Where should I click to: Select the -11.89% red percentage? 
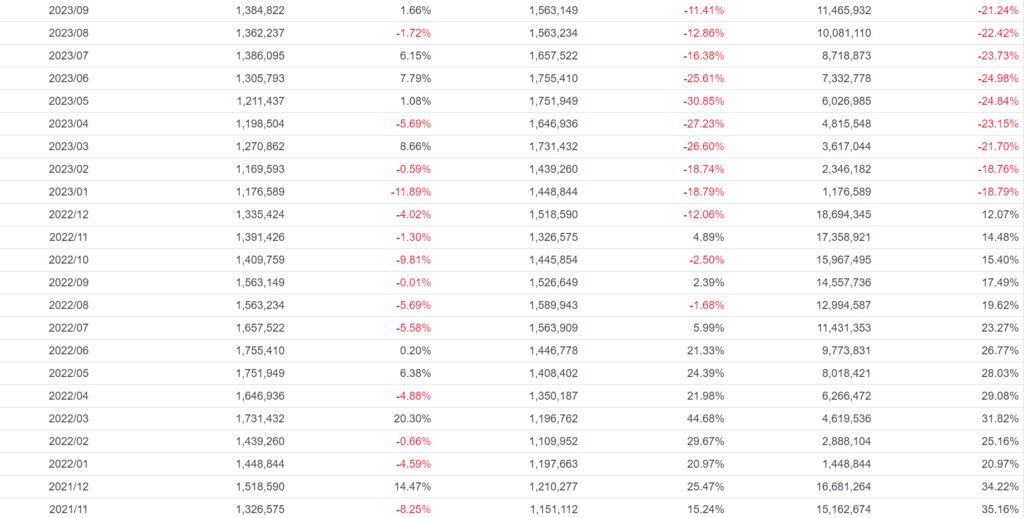408,191
